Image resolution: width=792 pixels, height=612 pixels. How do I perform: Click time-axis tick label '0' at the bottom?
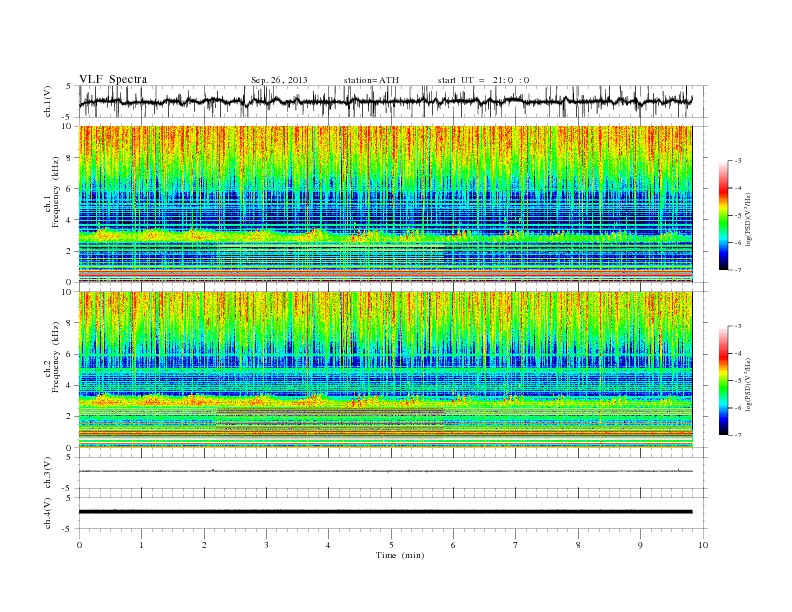[79, 545]
